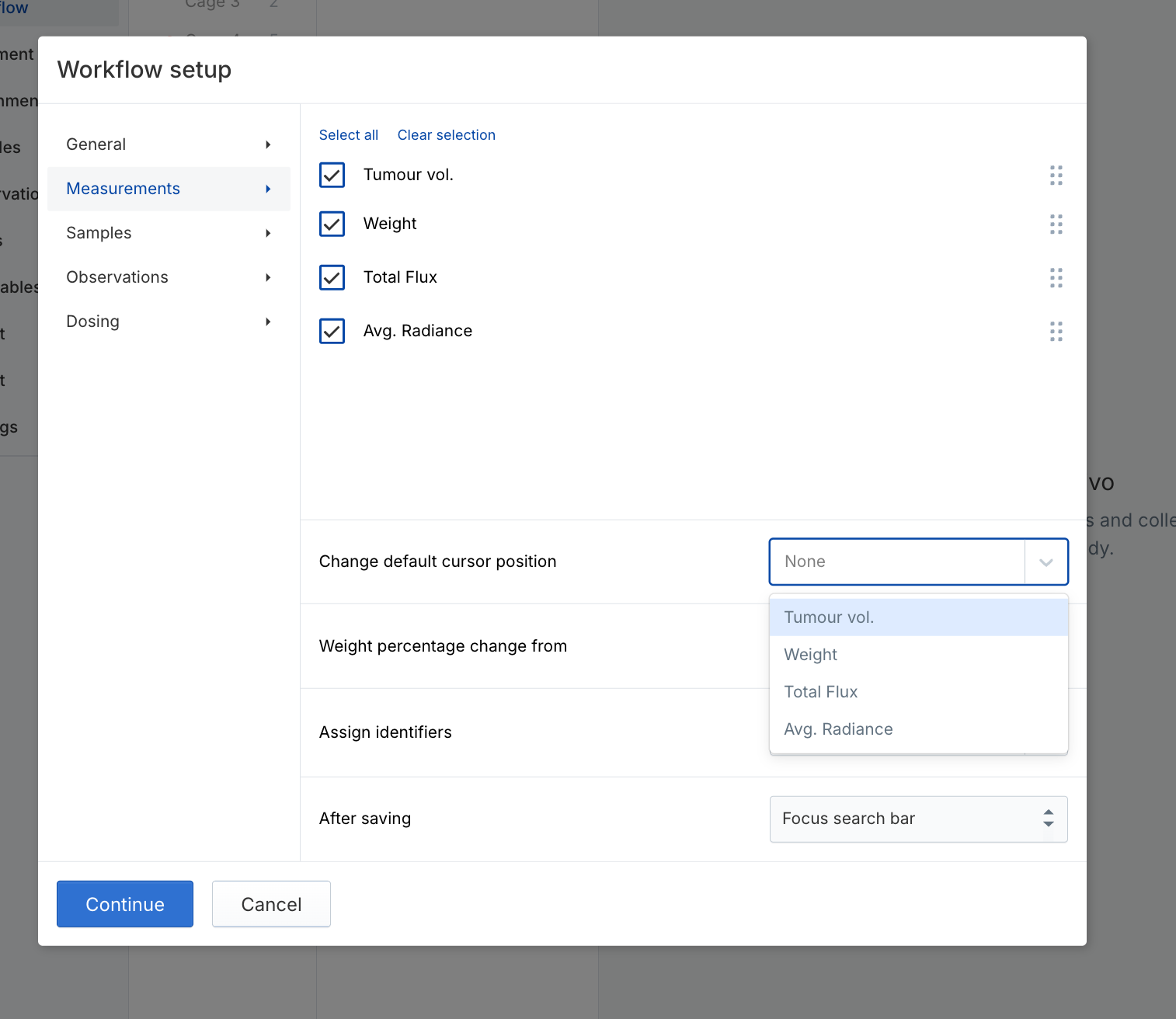1176x1019 pixels.
Task: Uncheck the Weight measurement checkbox
Action: 332,224
